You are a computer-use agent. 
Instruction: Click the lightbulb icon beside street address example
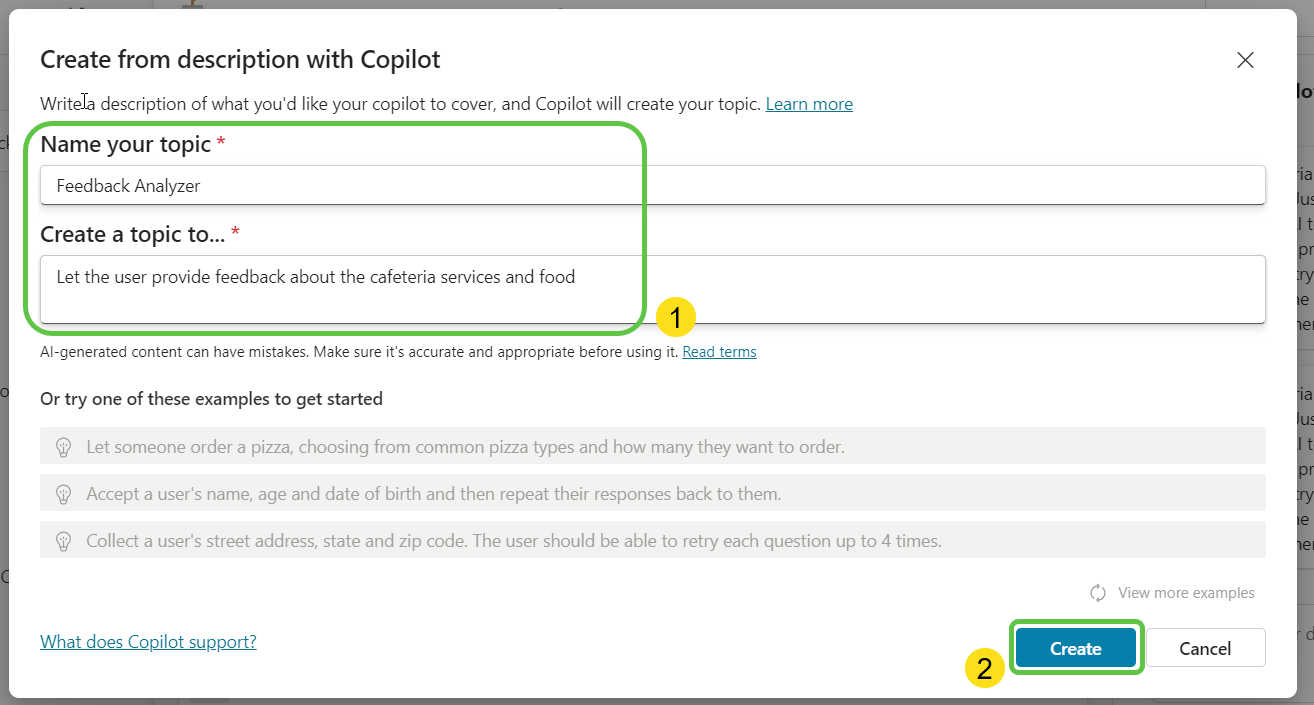coord(63,541)
